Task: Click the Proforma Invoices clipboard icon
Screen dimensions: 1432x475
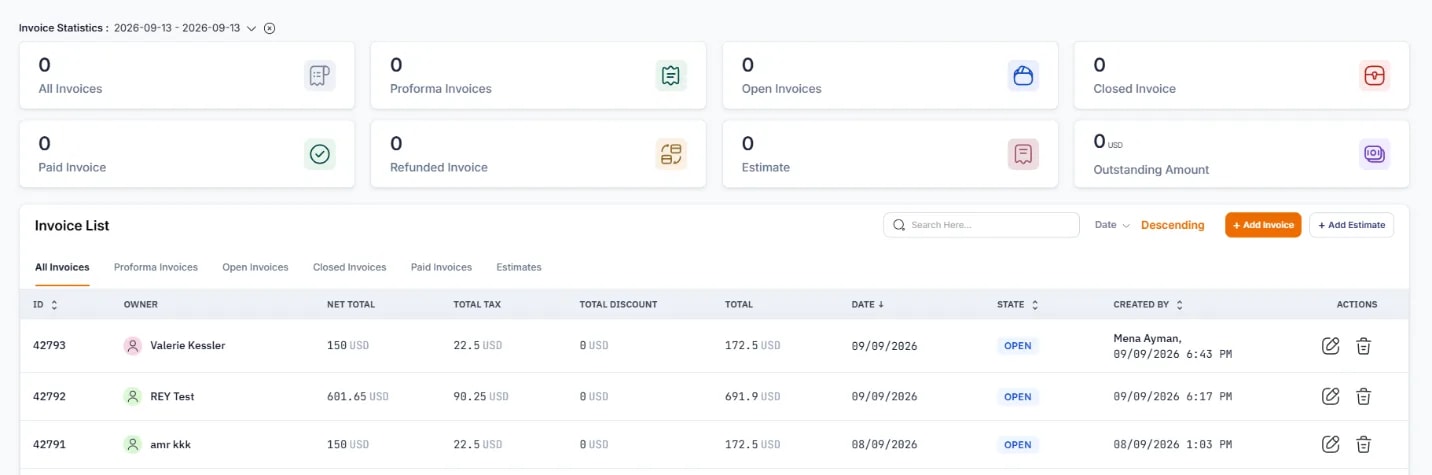Action: tap(671, 75)
